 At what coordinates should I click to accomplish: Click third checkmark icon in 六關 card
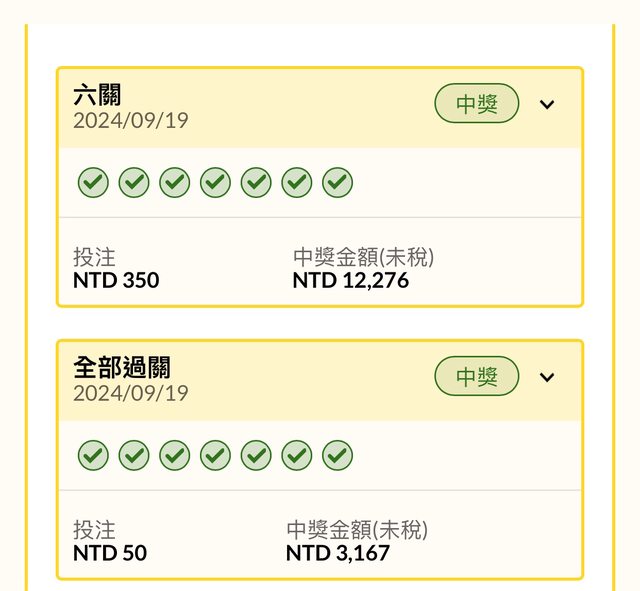[x=175, y=183]
